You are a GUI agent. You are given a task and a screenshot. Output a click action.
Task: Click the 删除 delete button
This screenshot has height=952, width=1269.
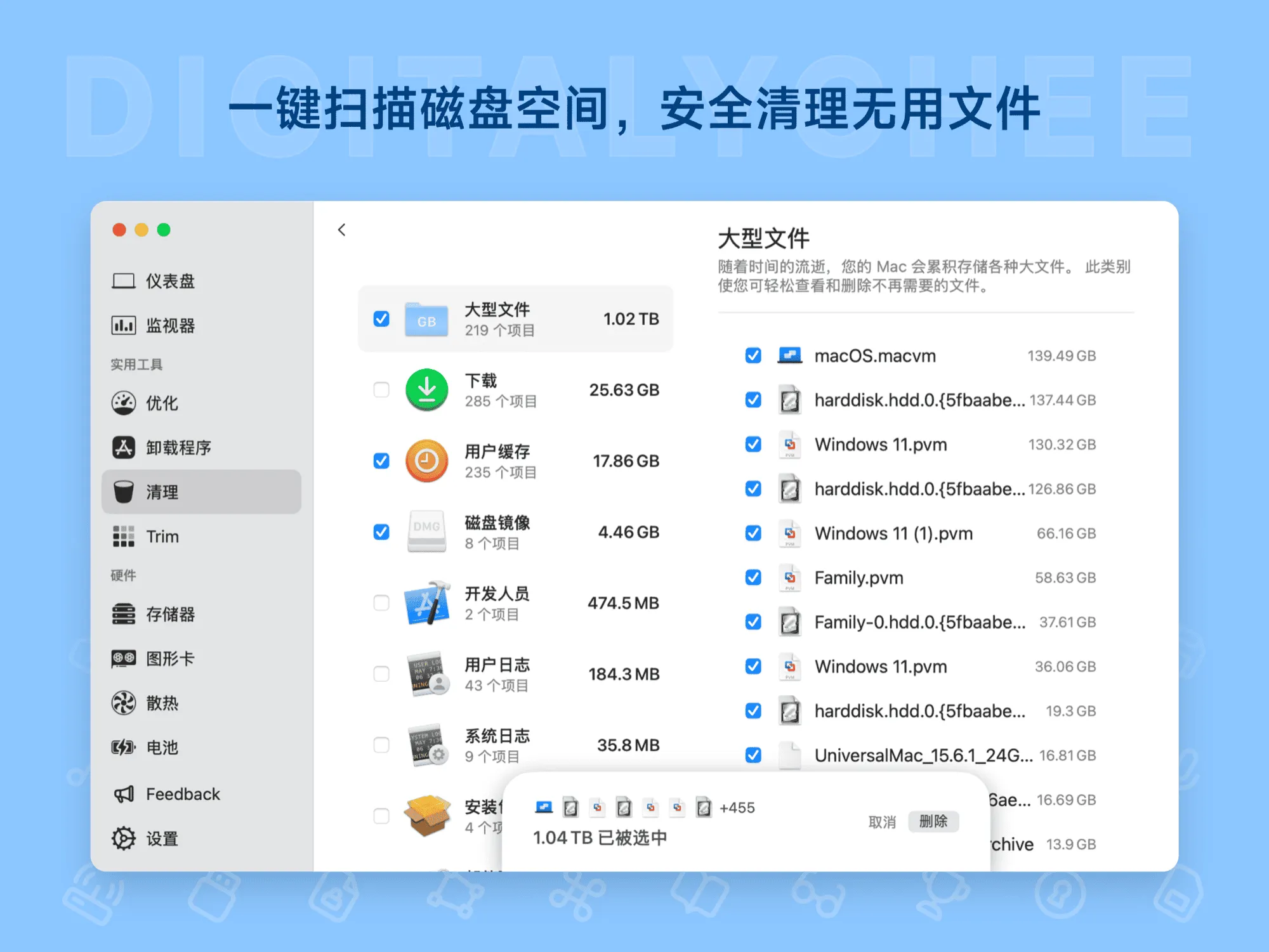(933, 821)
